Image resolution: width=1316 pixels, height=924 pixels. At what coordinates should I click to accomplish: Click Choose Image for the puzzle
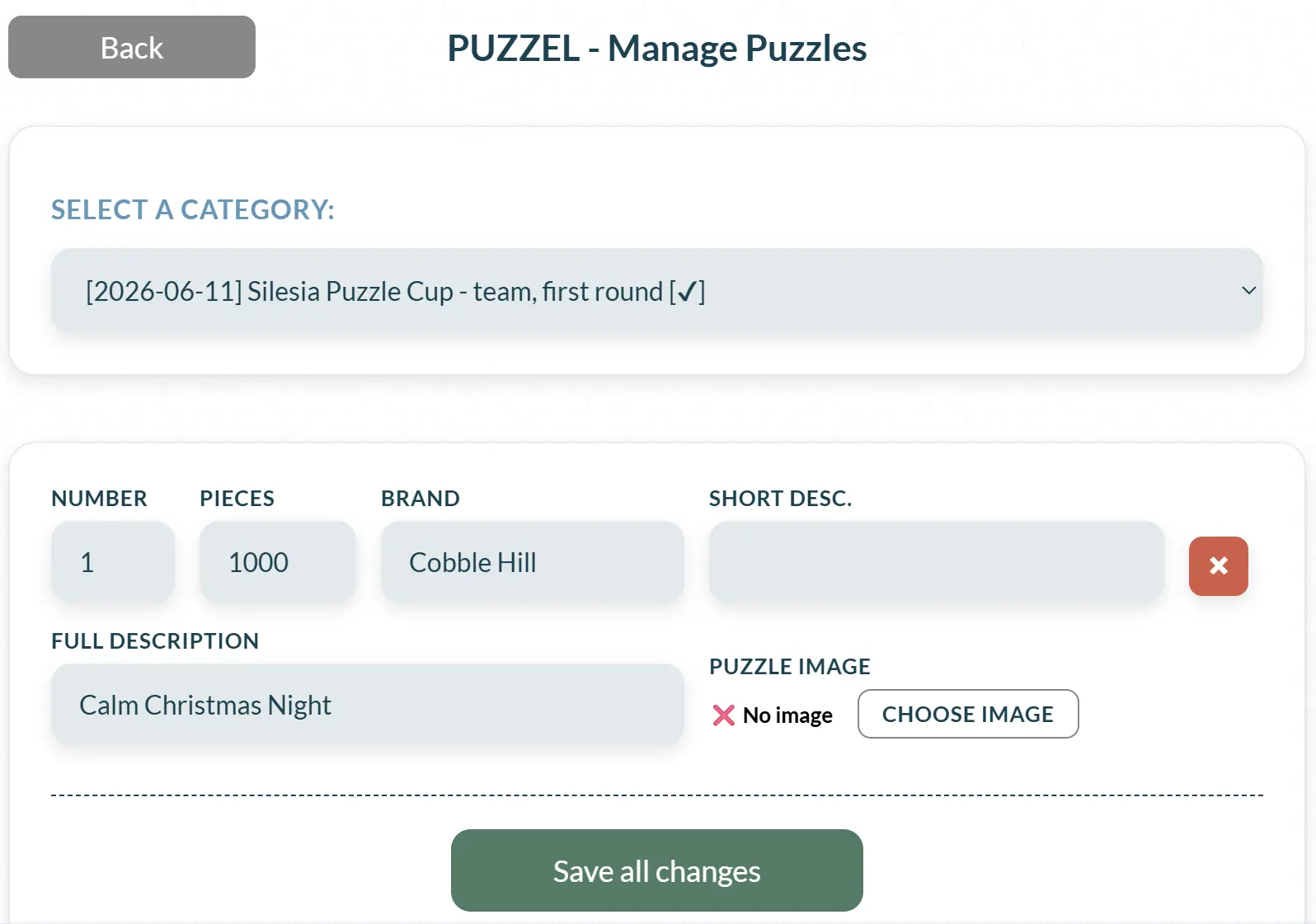click(x=968, y=714)
